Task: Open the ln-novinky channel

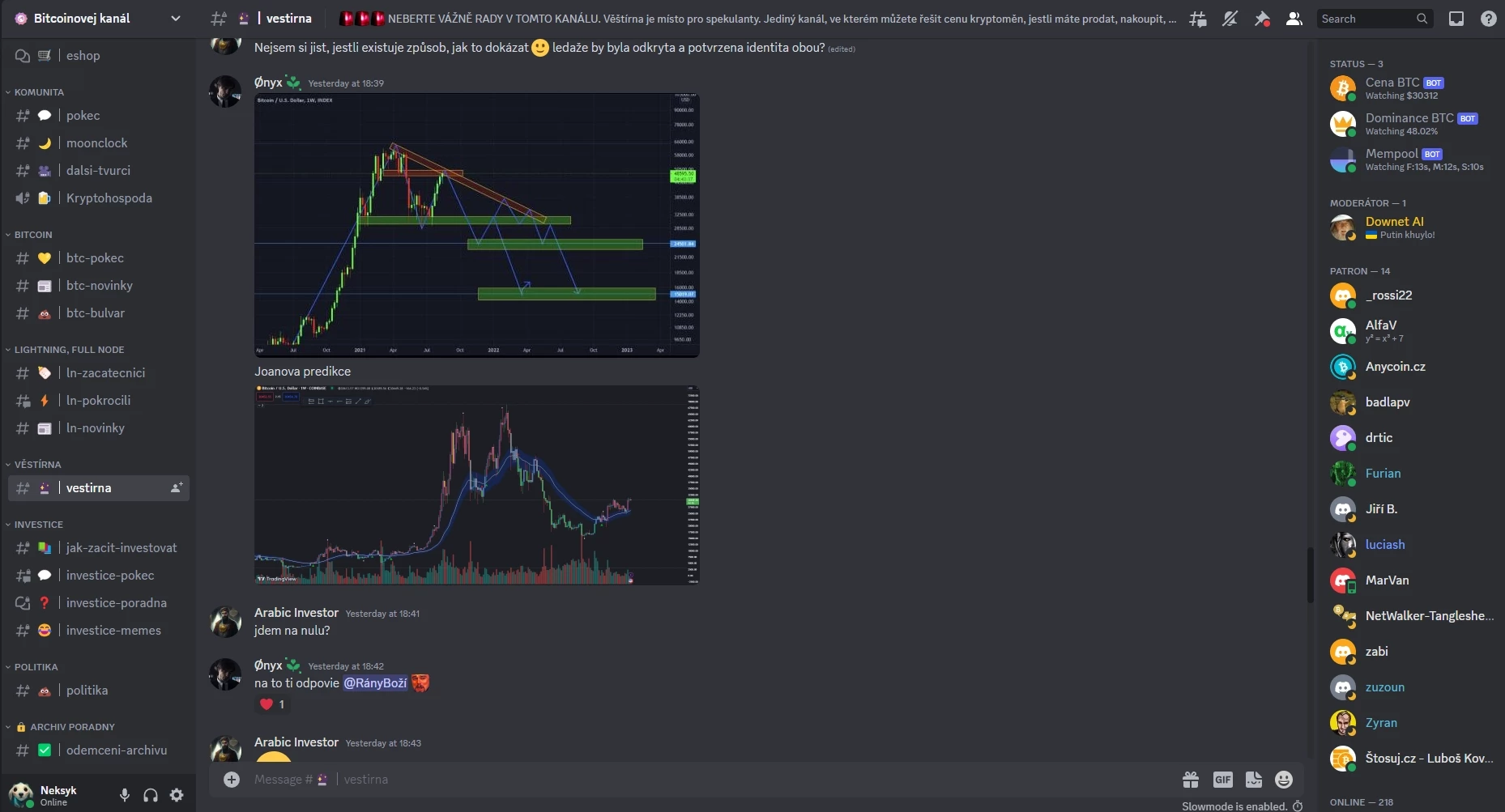Action: [99, 428]
